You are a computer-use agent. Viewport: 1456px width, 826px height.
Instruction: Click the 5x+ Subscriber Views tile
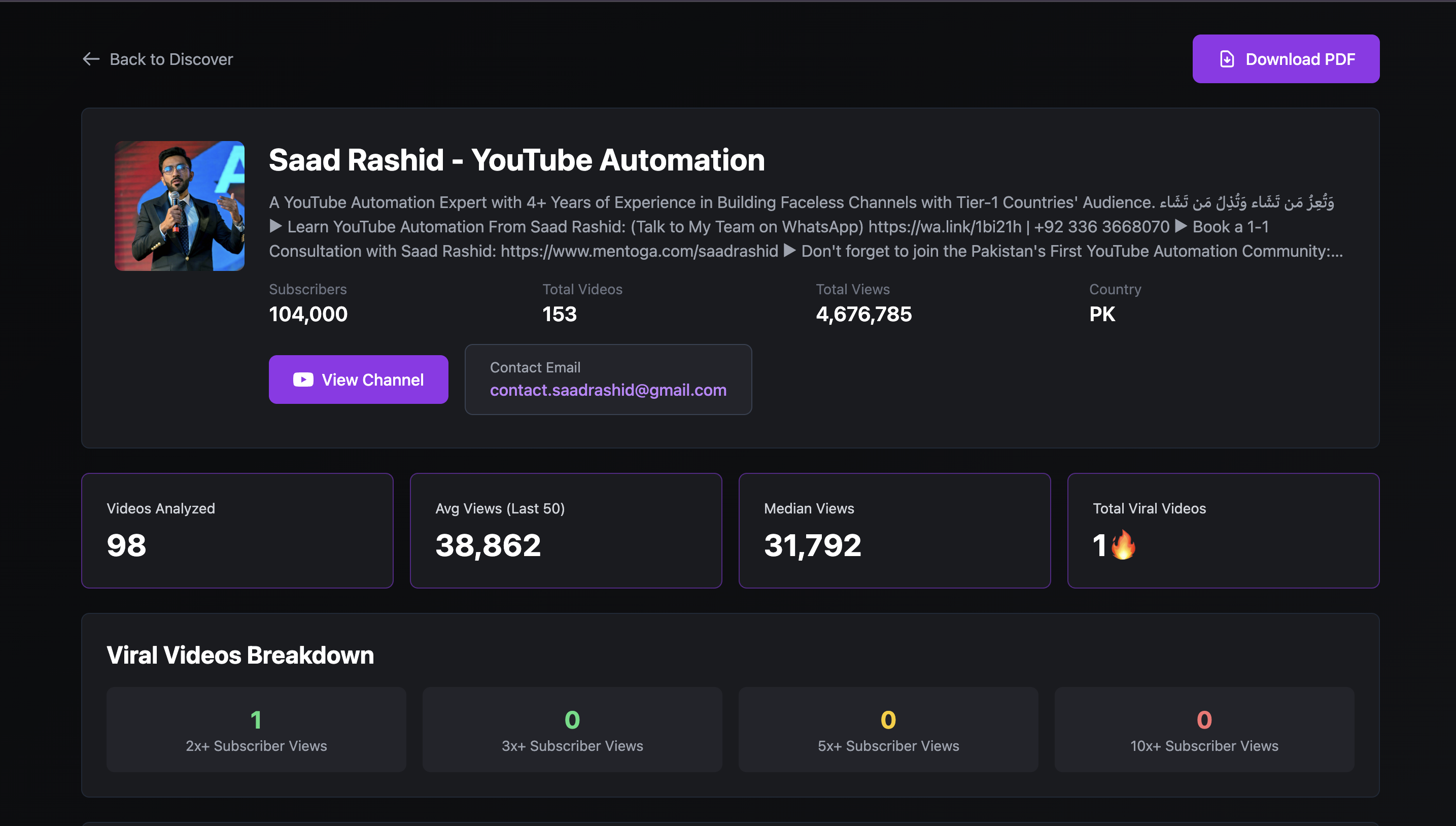click(888, 730)
